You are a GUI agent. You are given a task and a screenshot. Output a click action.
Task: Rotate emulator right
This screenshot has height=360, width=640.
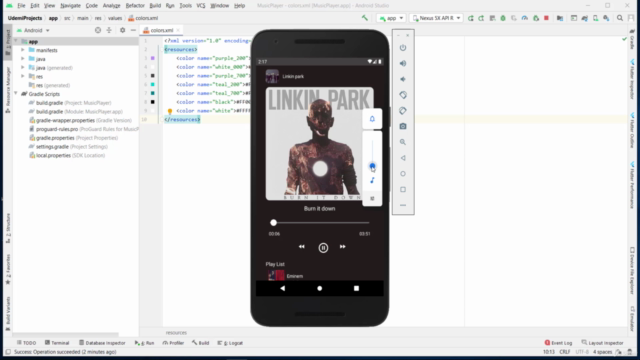click(x=403, y=111)
